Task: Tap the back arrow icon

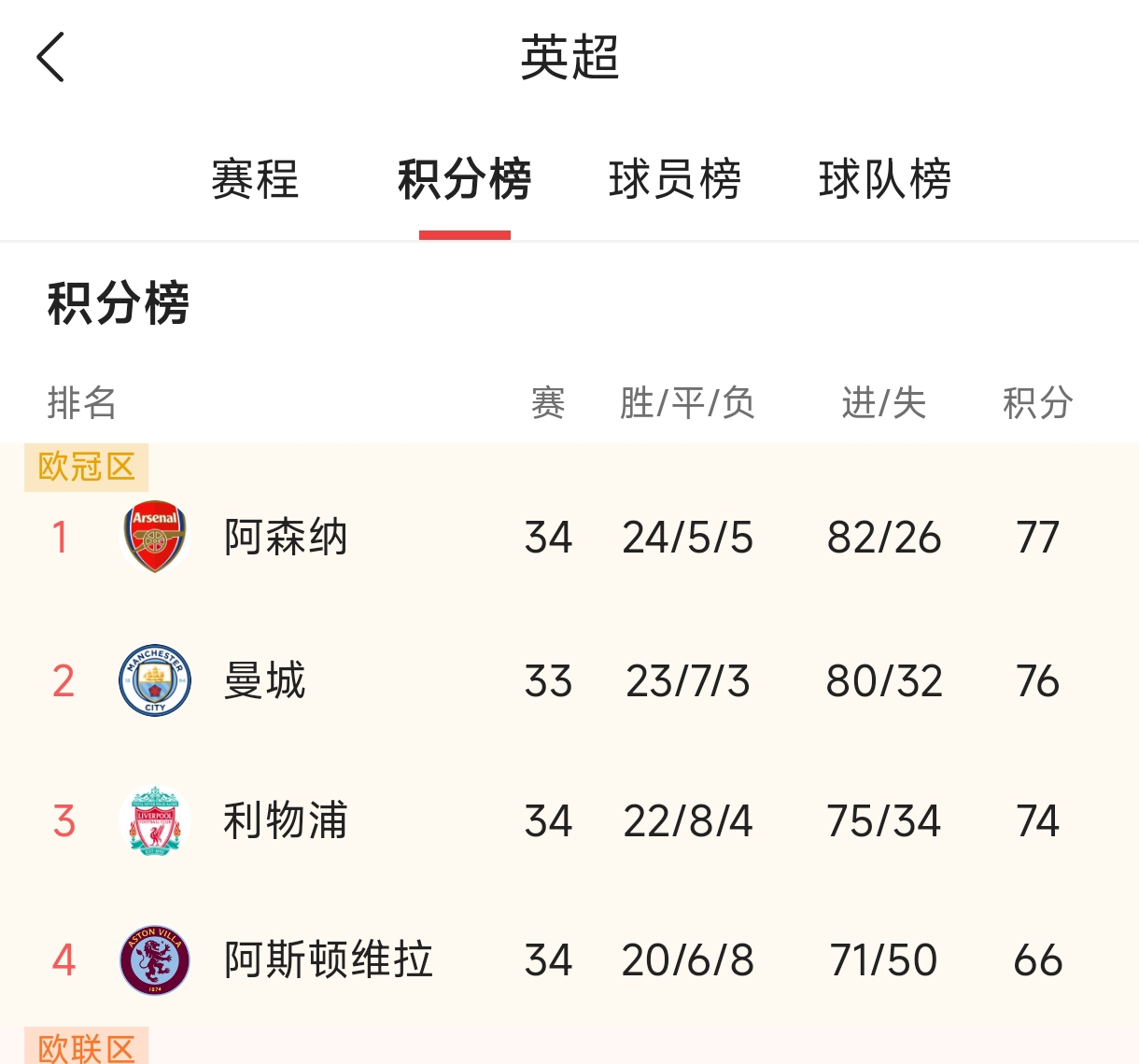Action: (51, 57)
